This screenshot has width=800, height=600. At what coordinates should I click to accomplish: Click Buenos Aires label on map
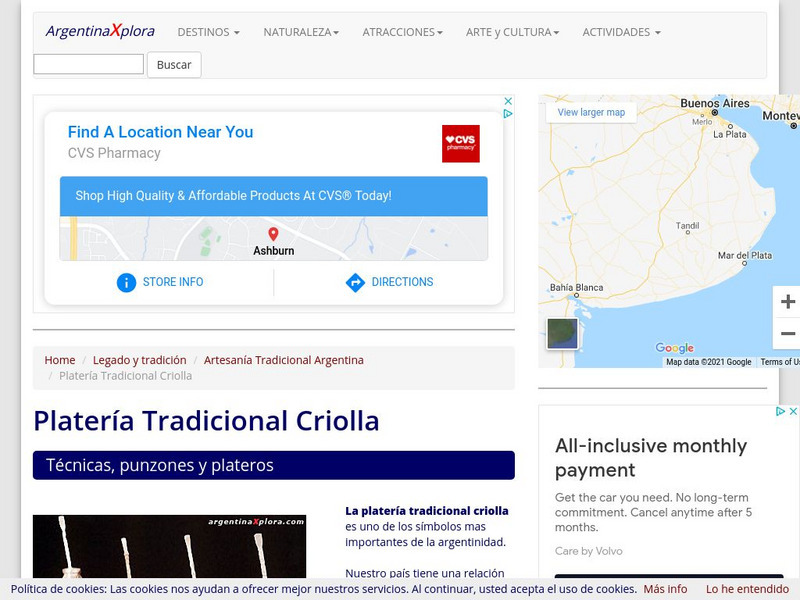[715, 104]
